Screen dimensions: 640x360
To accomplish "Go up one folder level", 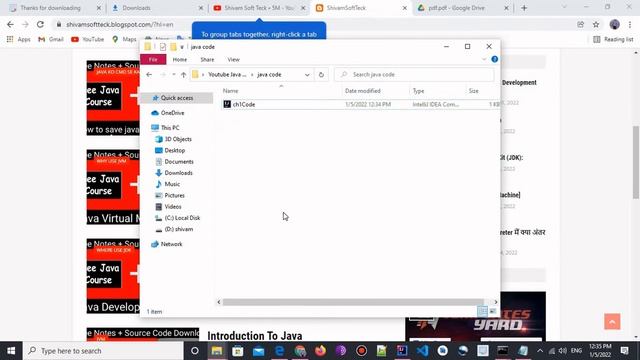I will [x=183, y=75].
